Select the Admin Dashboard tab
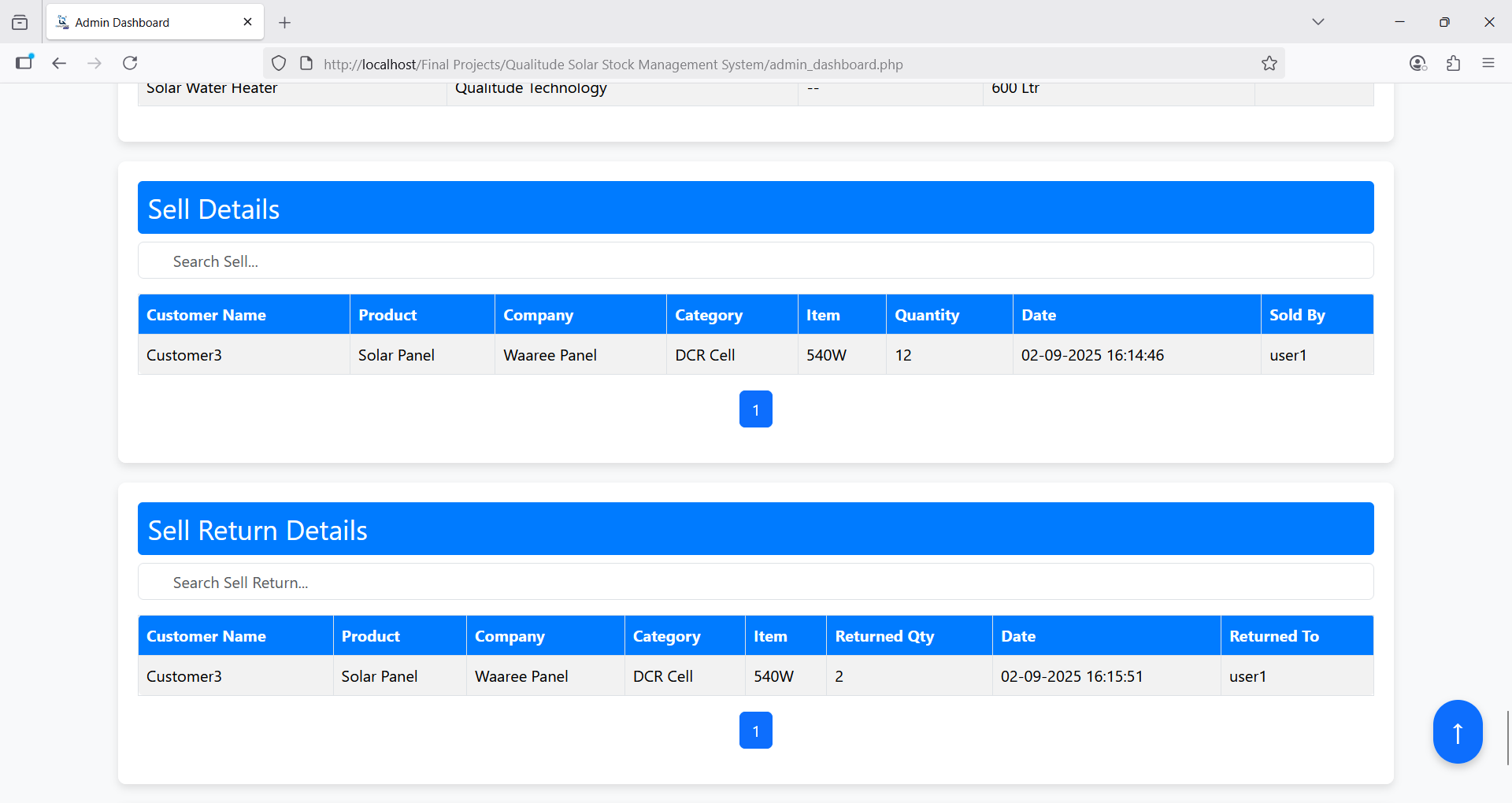Viewport: 1512px width, 803px height. (142, 22)
